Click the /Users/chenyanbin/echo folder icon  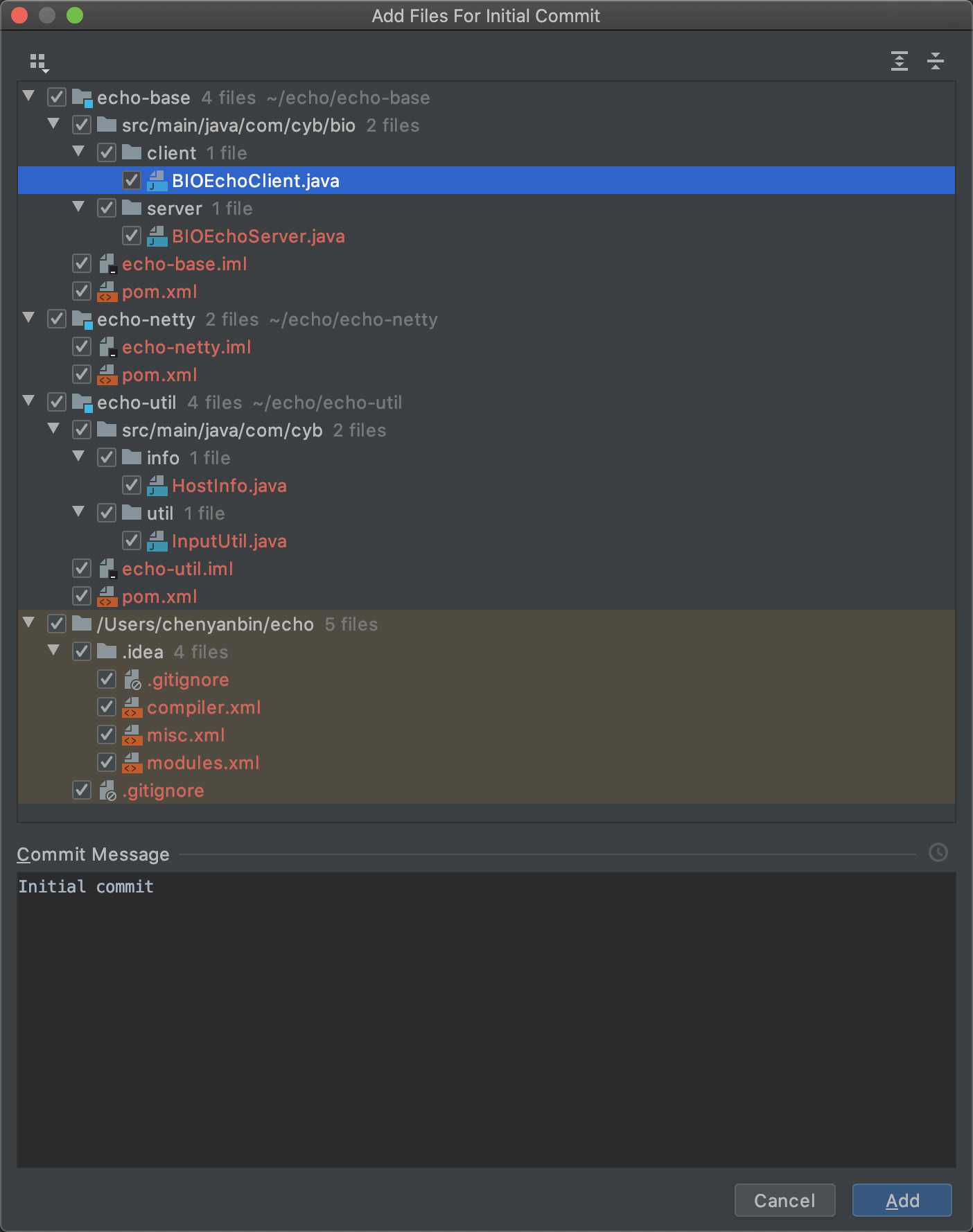point(82,624)
